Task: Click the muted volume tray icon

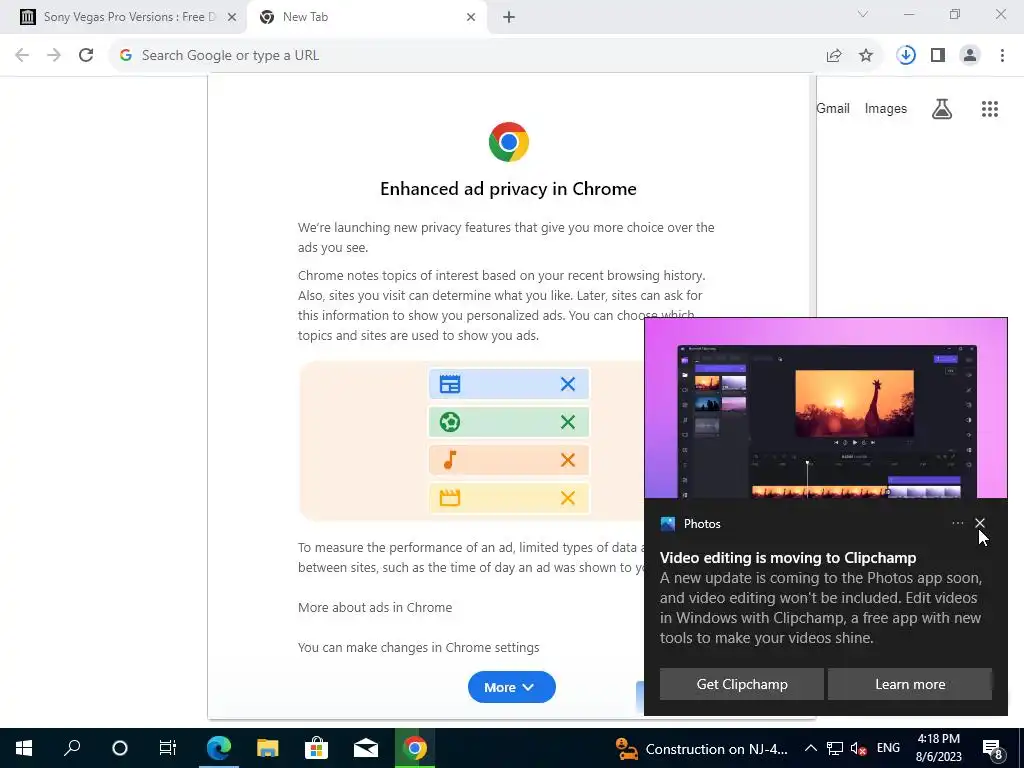Action: click(859, 748)
